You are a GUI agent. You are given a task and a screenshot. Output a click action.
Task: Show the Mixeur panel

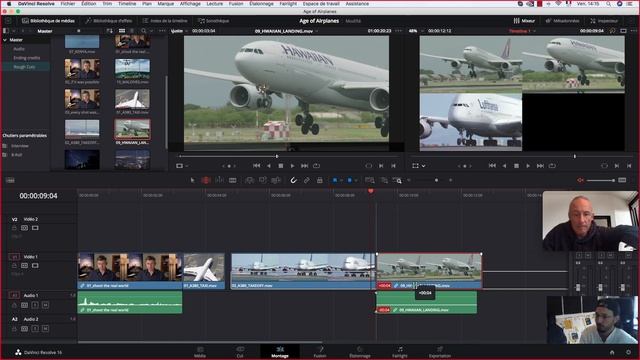click(x=524, y=20)
